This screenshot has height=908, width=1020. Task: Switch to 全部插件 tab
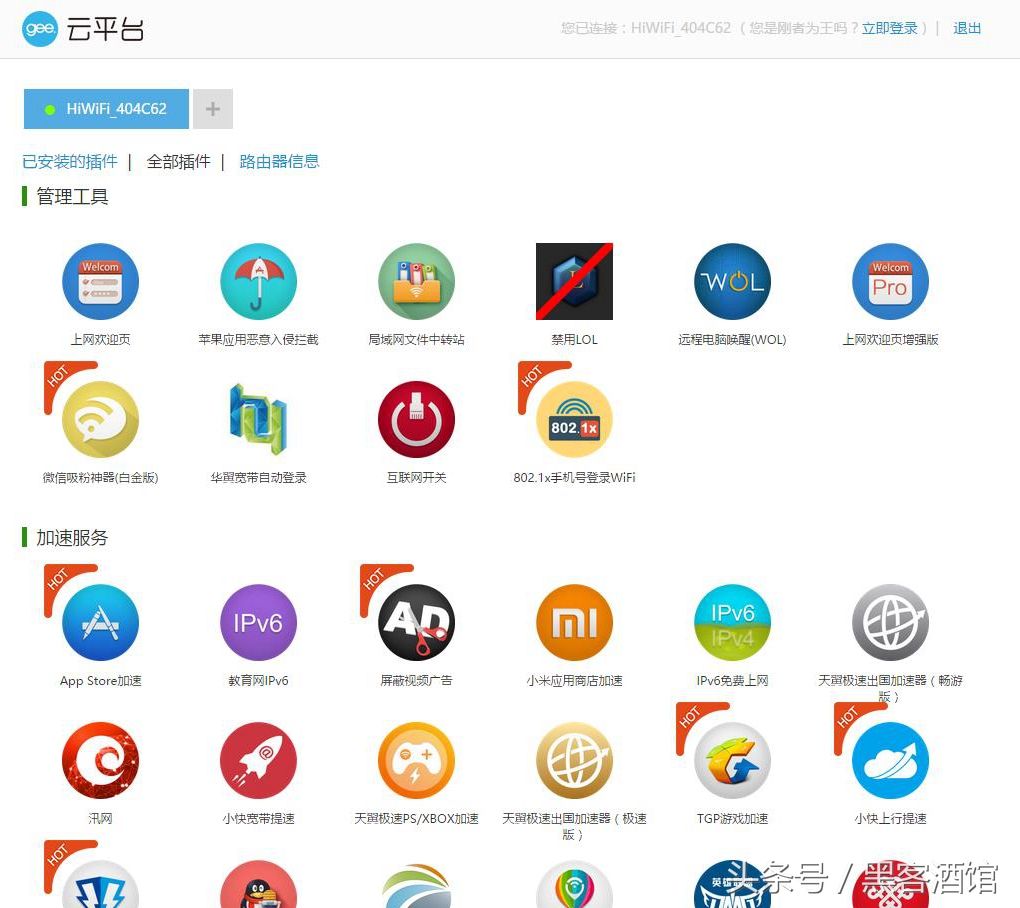click(179, 161)
